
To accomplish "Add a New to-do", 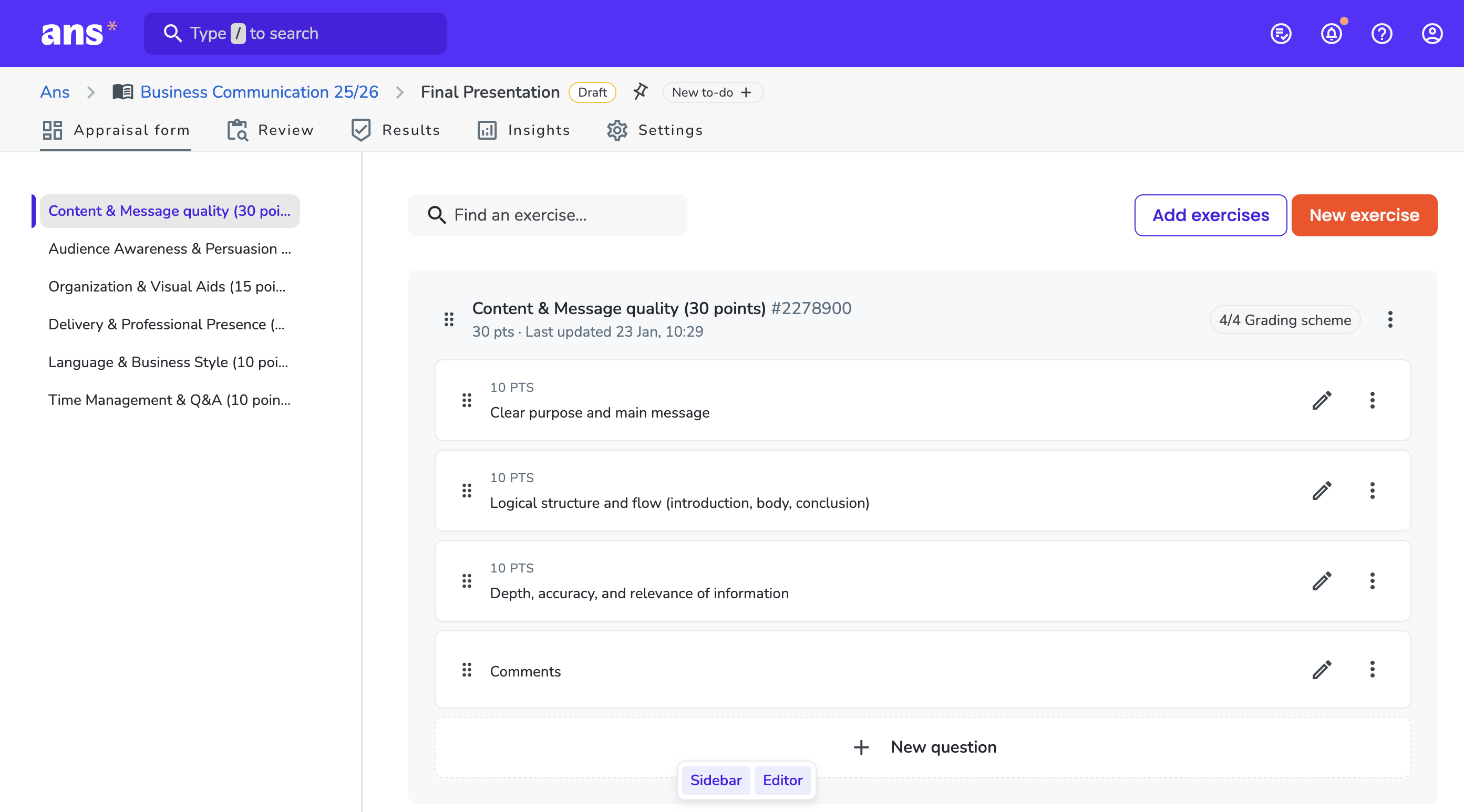I will pos(712,92).
